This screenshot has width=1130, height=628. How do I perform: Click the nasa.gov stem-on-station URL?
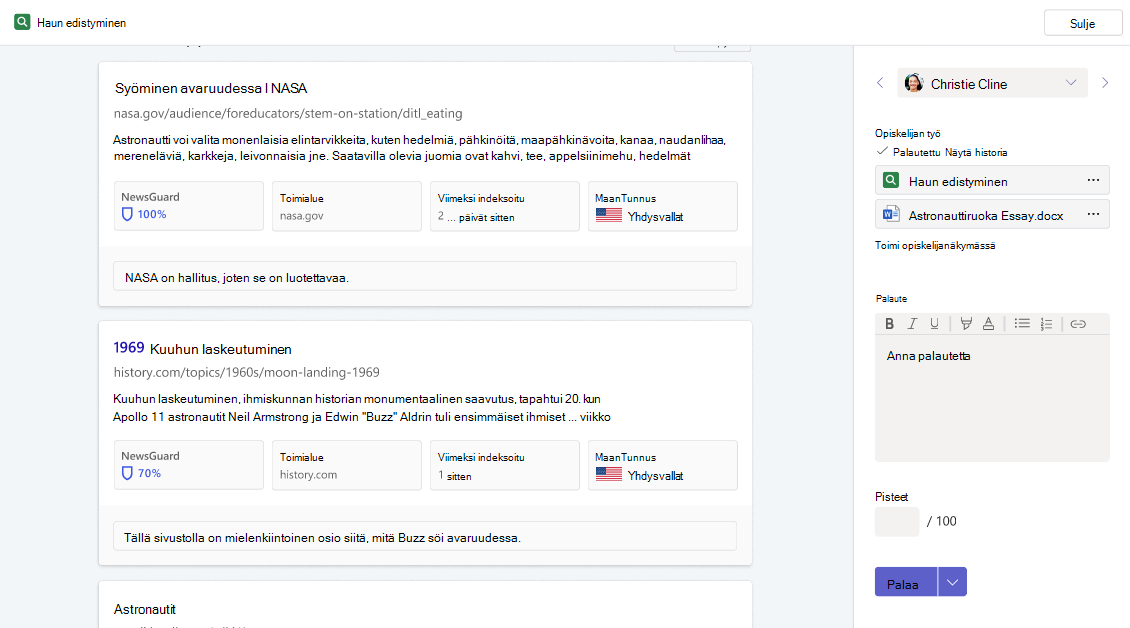tap(288, 113)
